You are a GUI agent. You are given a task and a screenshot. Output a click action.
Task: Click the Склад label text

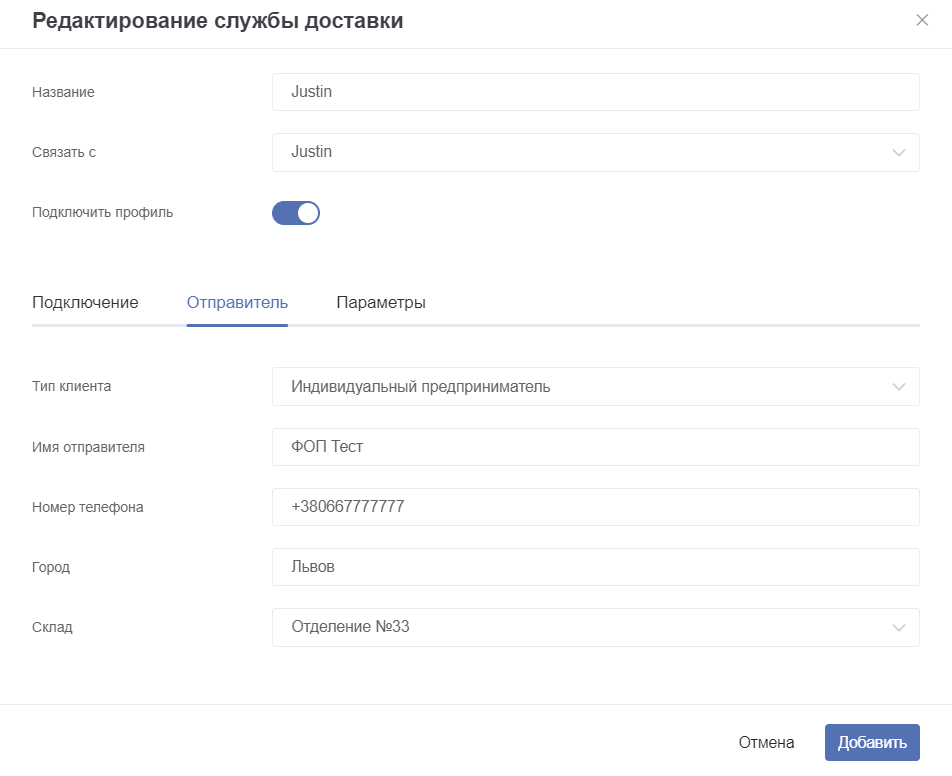click(52, 627)
